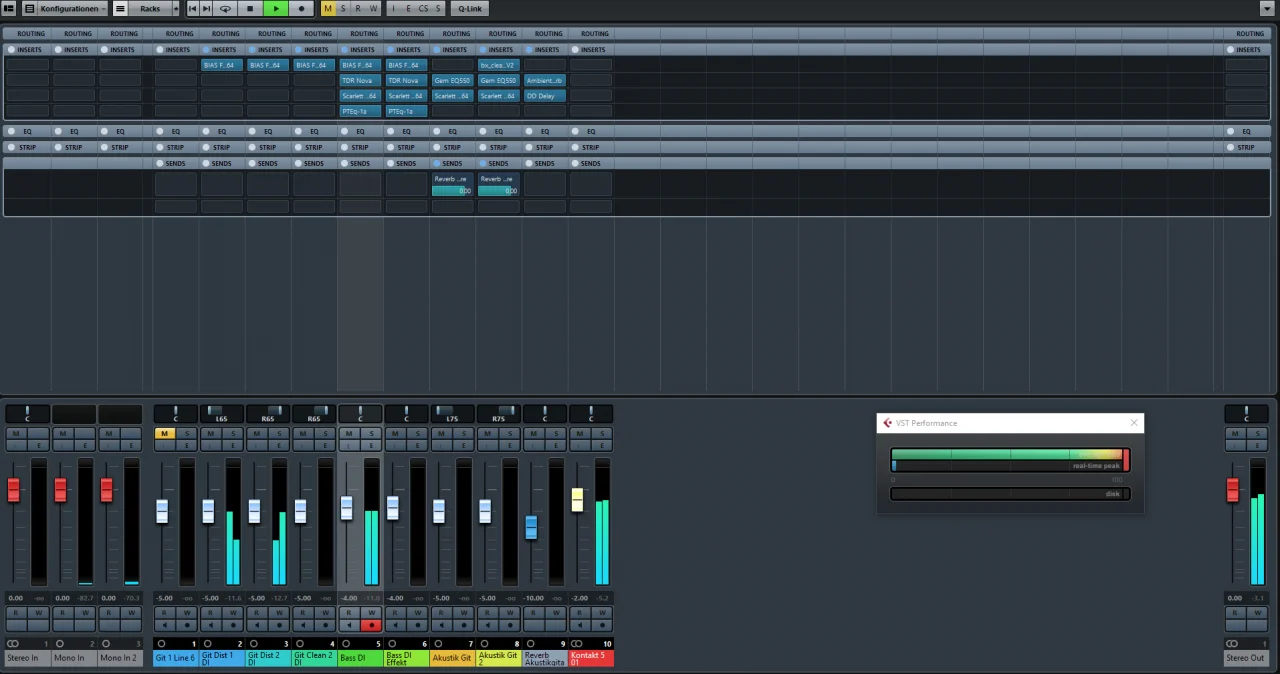Click the Kontakt 5 channel fader handle
The image size is (1280, 674).
pyautogui.click(x=577, y=500)
